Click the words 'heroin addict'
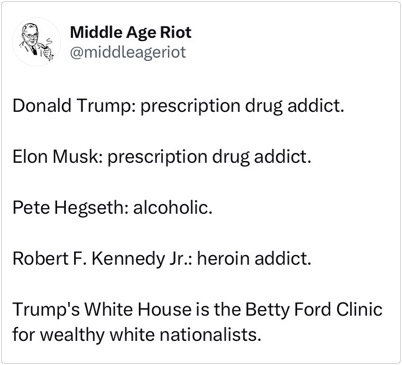Image resolution: width=402 pixels, height=365 pixels. 252,258
